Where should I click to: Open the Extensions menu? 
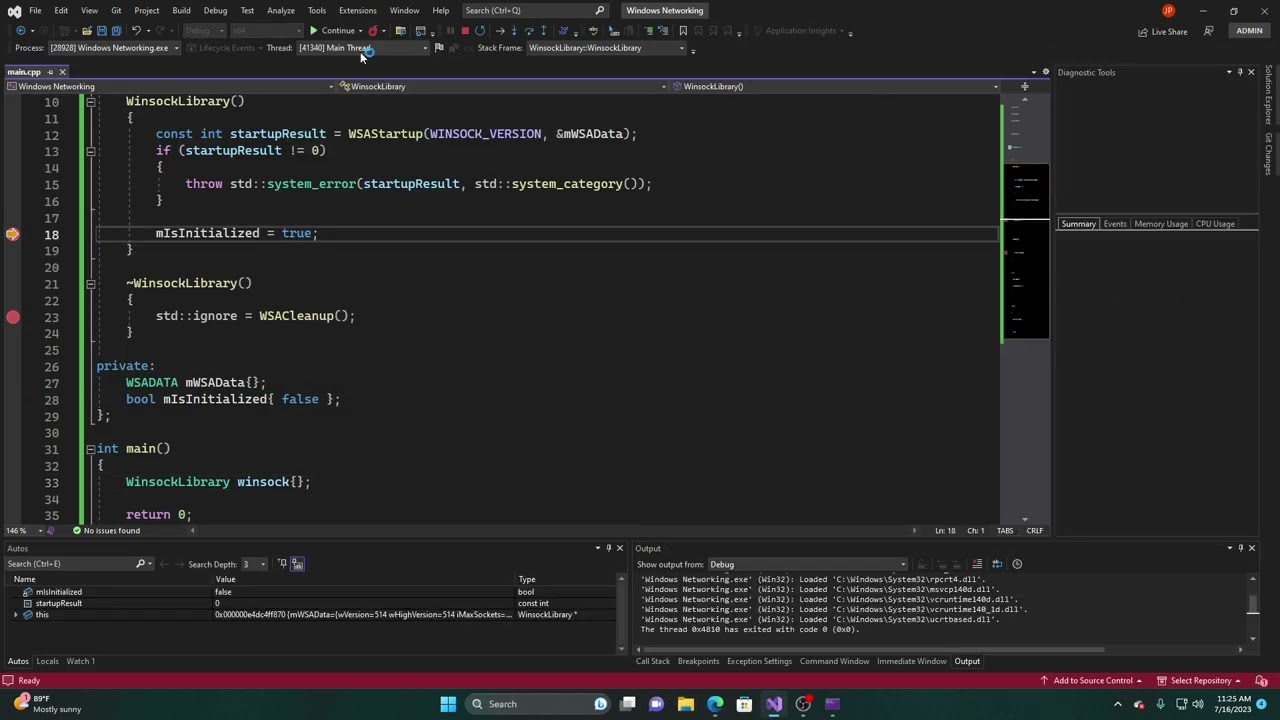(x=357, y=11)
